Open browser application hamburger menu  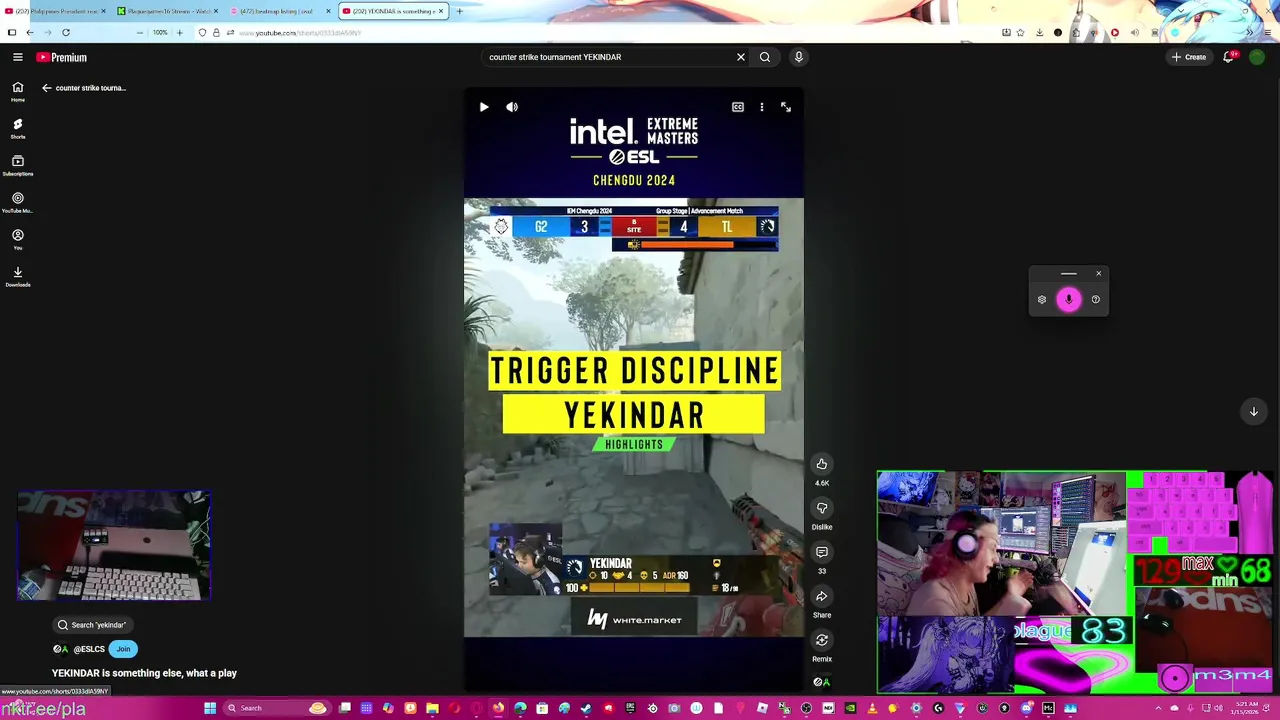[x=1270, y=32]
